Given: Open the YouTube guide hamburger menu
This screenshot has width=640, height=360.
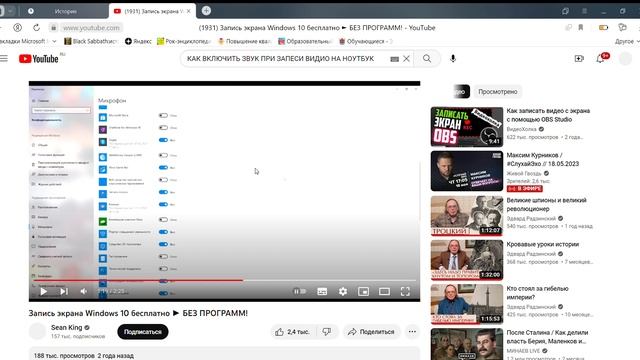Looking at the screenshot, I should (4, 59).
